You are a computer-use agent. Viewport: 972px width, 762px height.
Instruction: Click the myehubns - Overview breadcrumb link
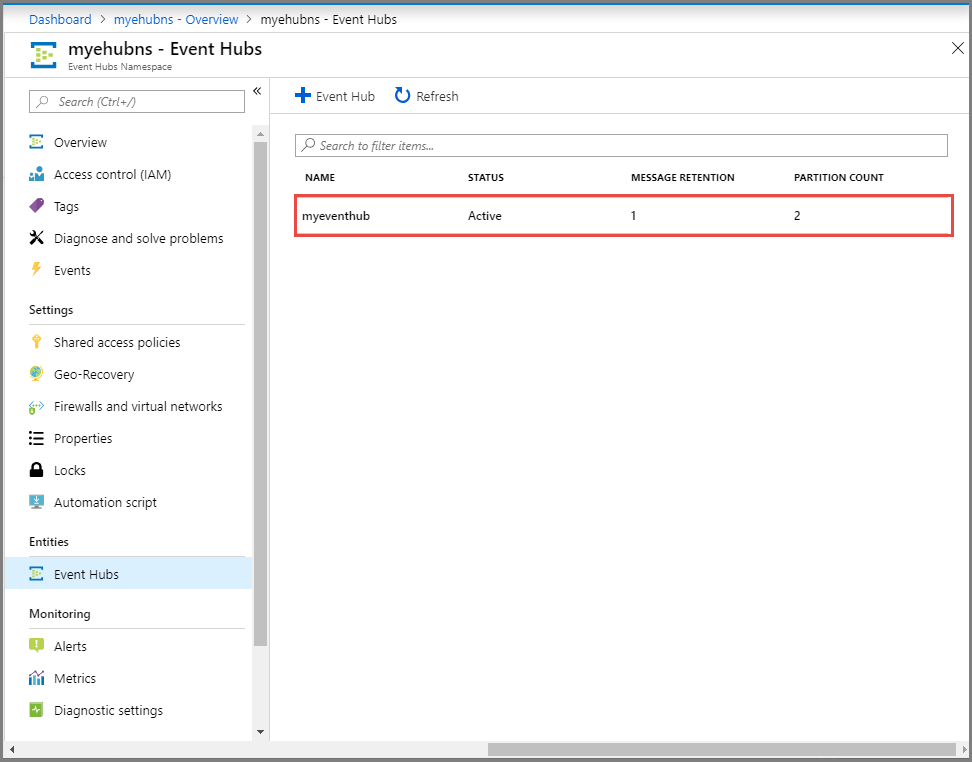(176, 19)
